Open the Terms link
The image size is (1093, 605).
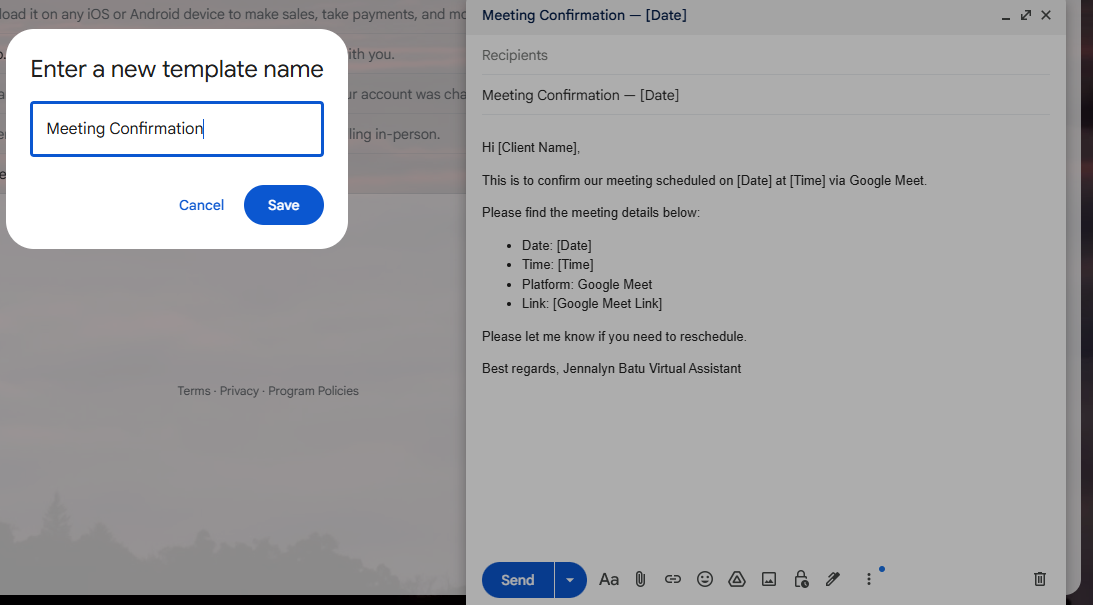coord(194,391)
